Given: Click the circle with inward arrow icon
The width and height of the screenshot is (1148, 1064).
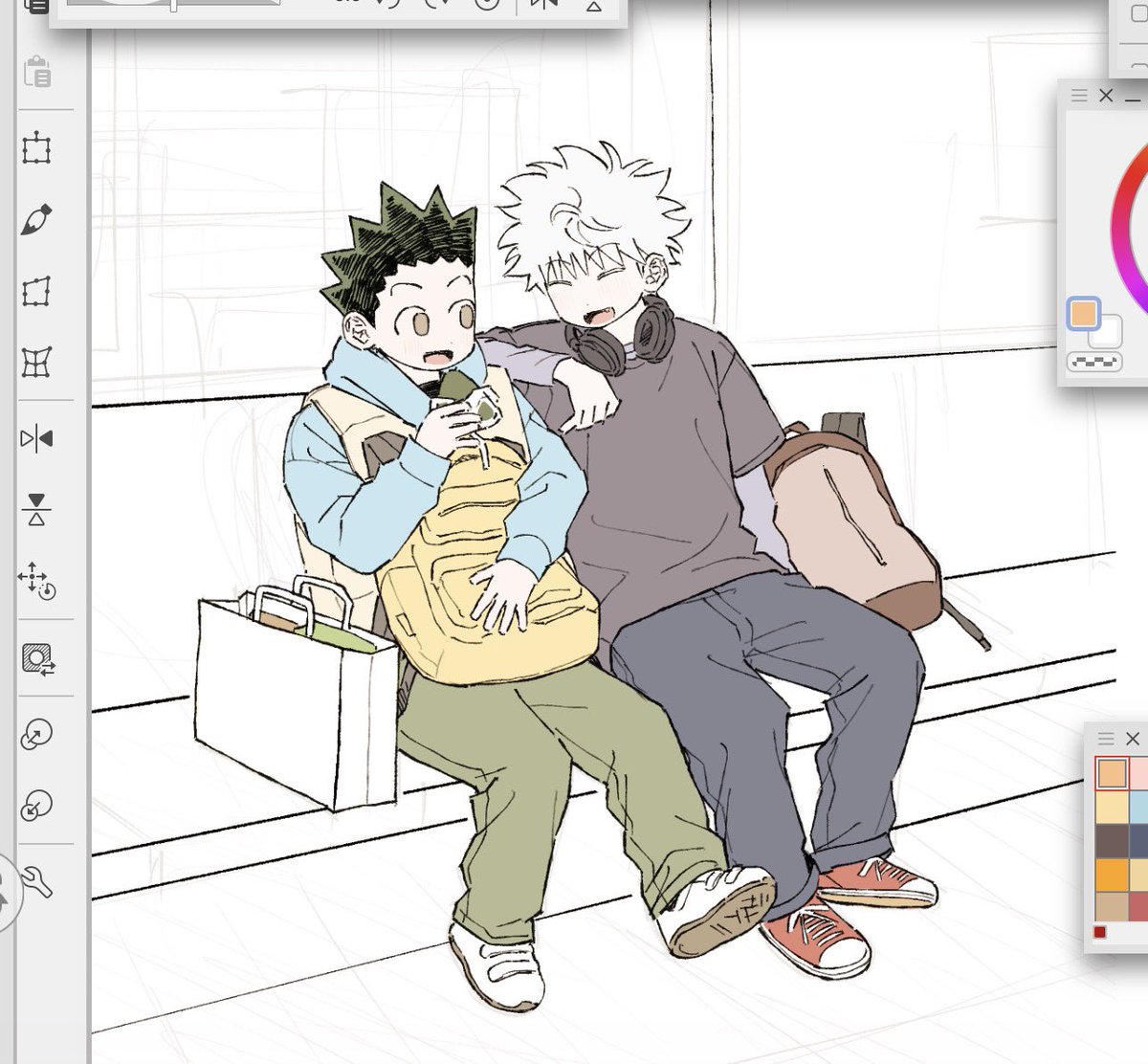Looking at the screenshot, I should [36, 806].
